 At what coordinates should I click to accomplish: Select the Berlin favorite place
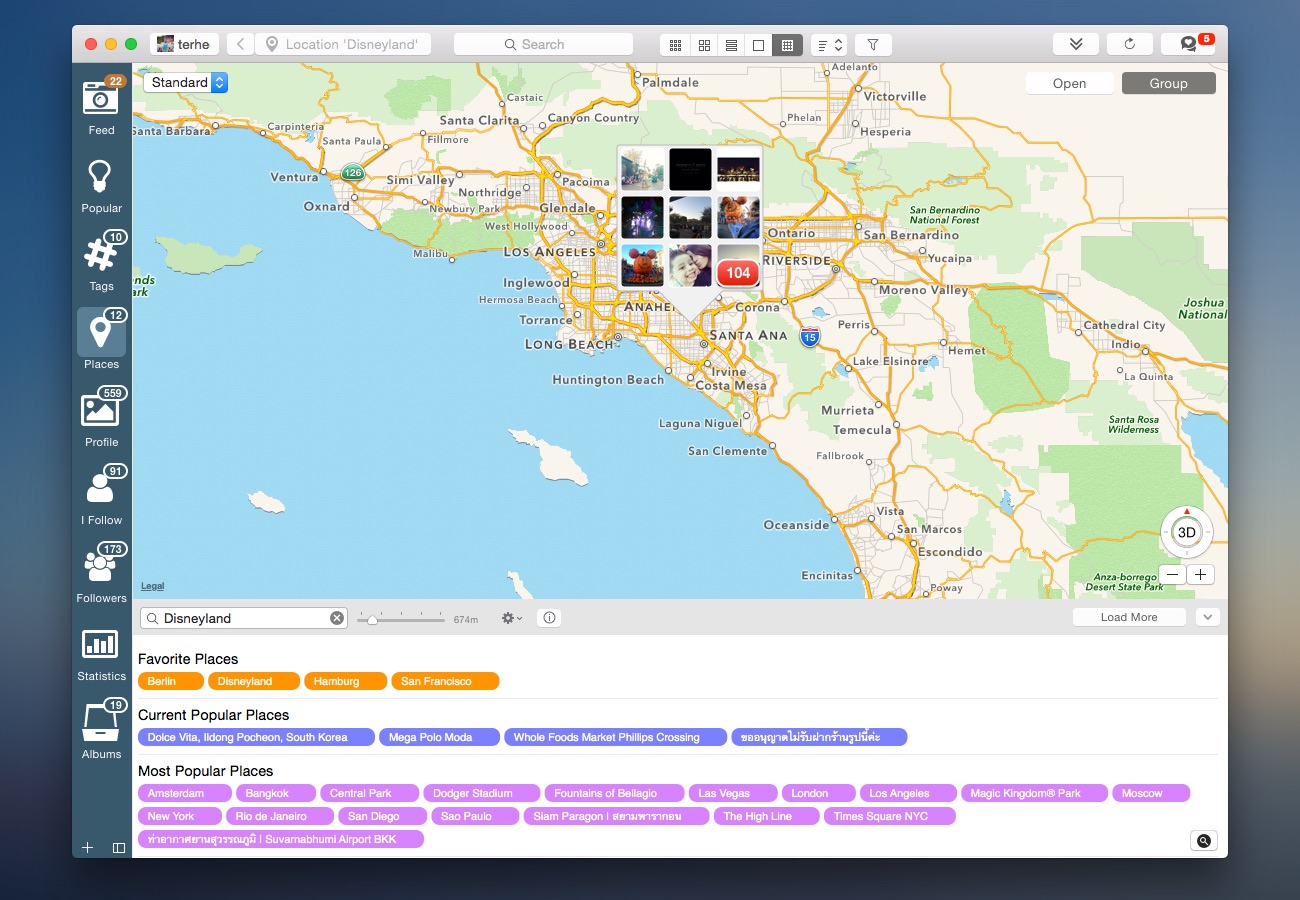point(170,681)
